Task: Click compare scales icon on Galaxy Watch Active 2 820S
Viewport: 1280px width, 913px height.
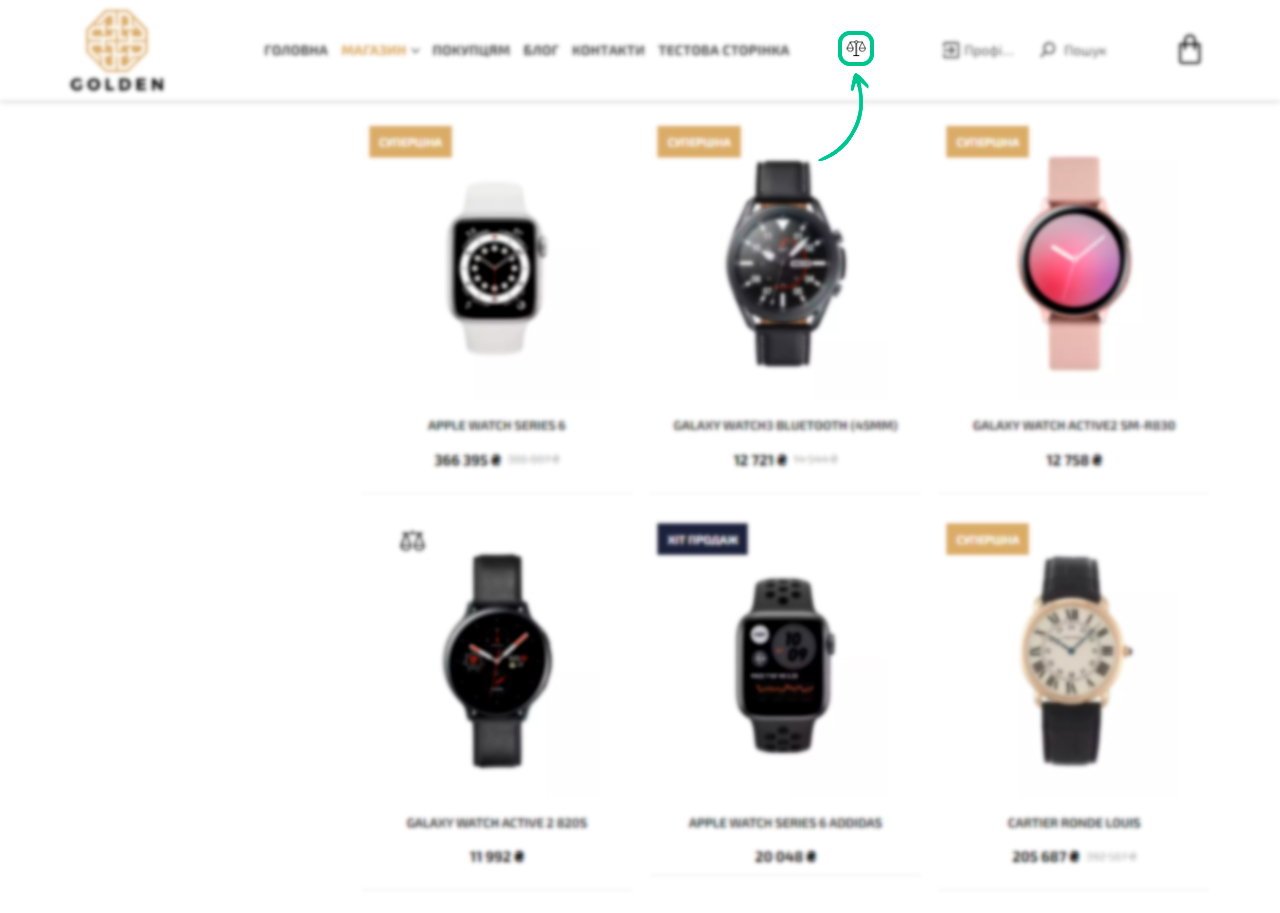Action: coord(412,542)
